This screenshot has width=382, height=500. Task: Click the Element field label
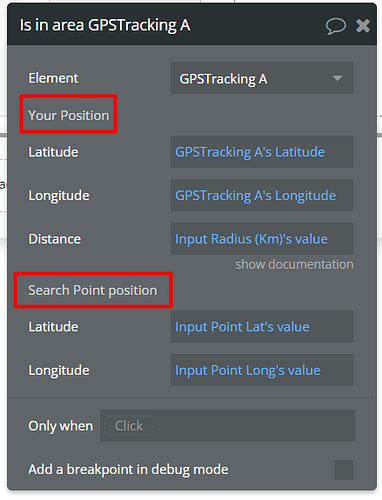53,78
